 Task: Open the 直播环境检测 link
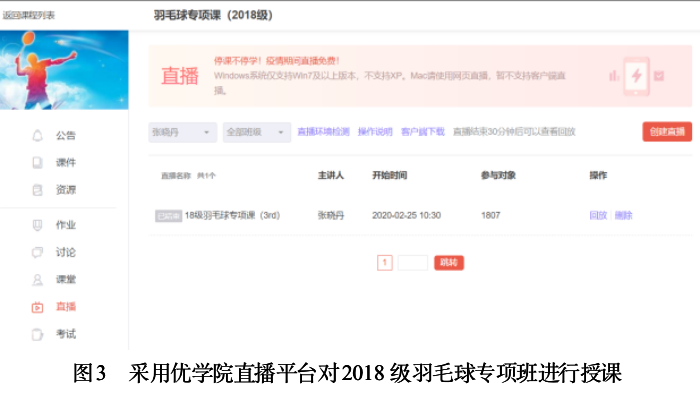324,132
